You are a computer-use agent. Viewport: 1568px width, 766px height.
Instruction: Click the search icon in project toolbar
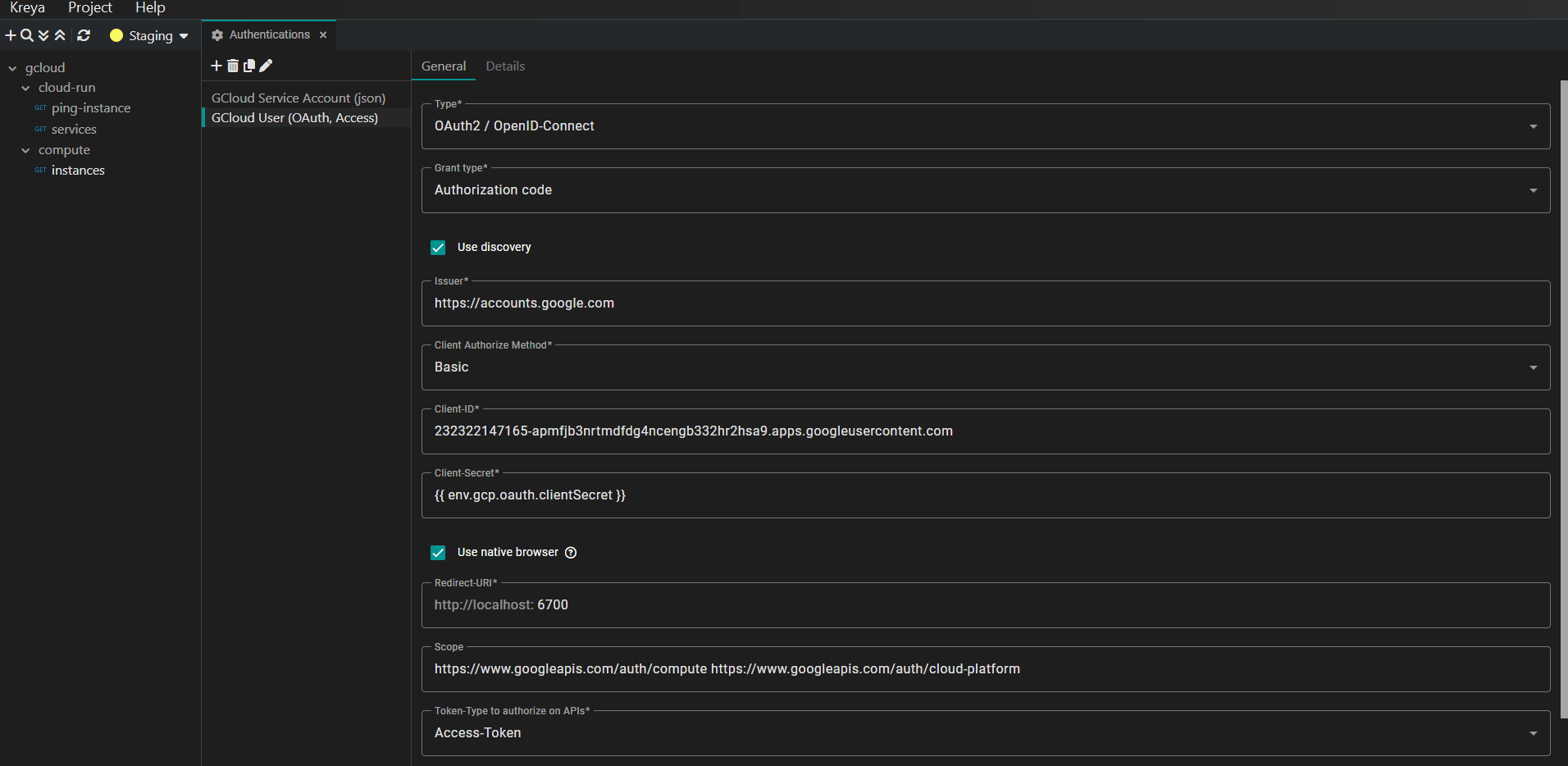(x=27, y=35)
